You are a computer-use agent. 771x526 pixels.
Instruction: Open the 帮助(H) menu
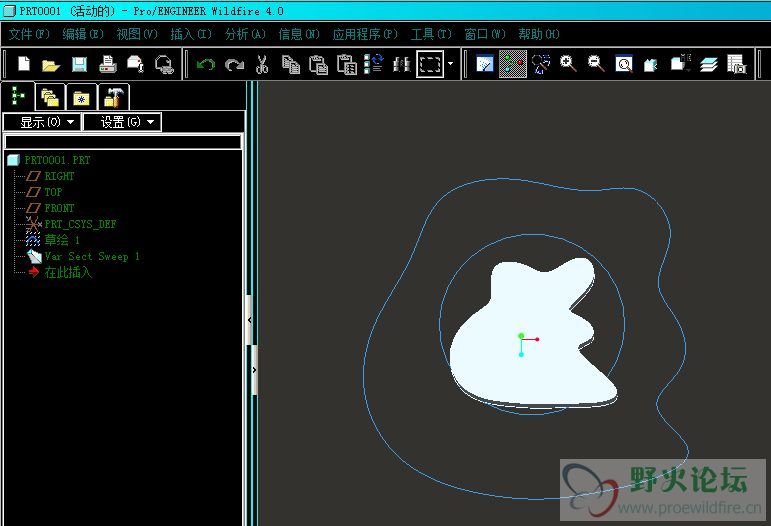pyautogui.click(x=539, y=34)
